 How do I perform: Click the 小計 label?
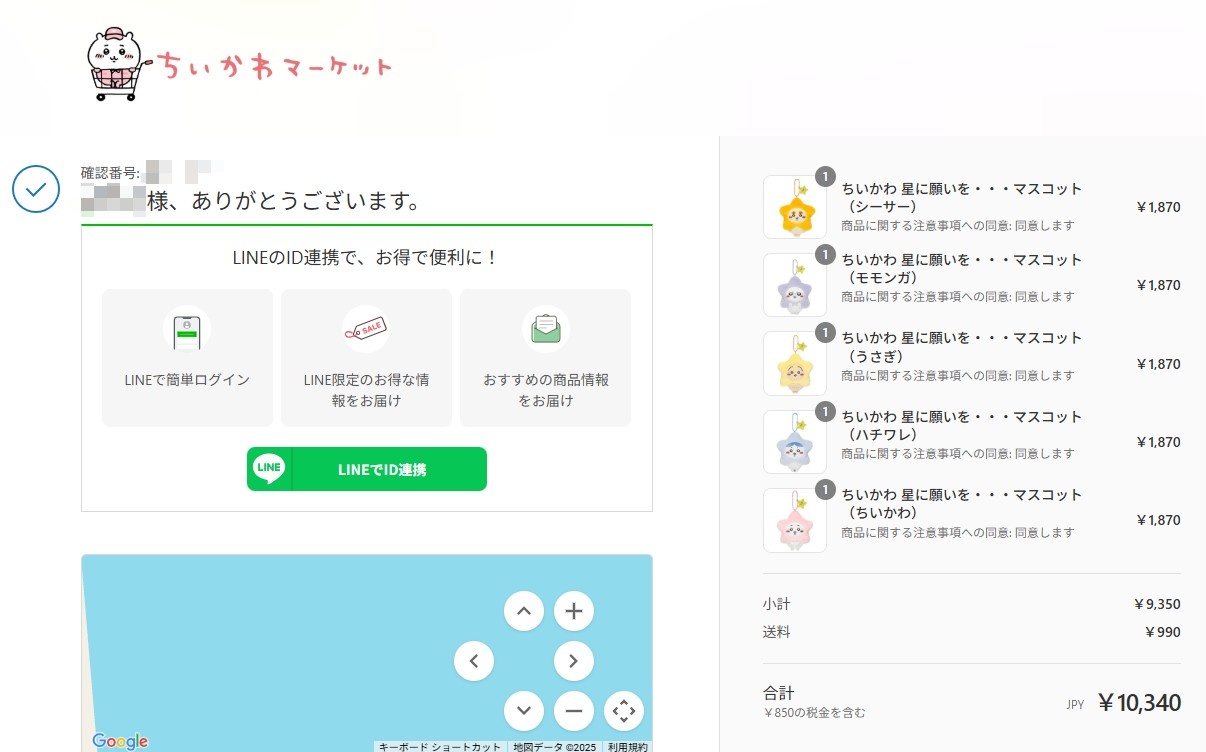tap(776, 604)
